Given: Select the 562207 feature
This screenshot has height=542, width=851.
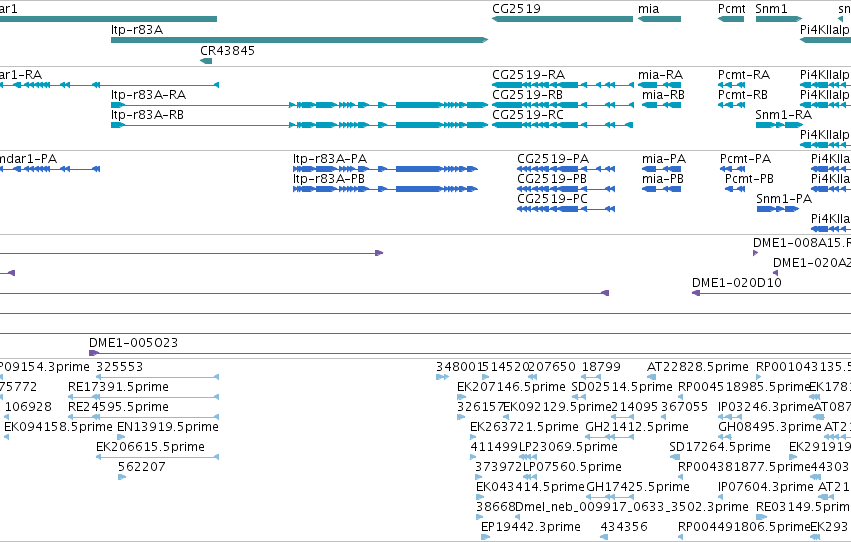Looking at the screenshot, I should click(x=122, y=477).
